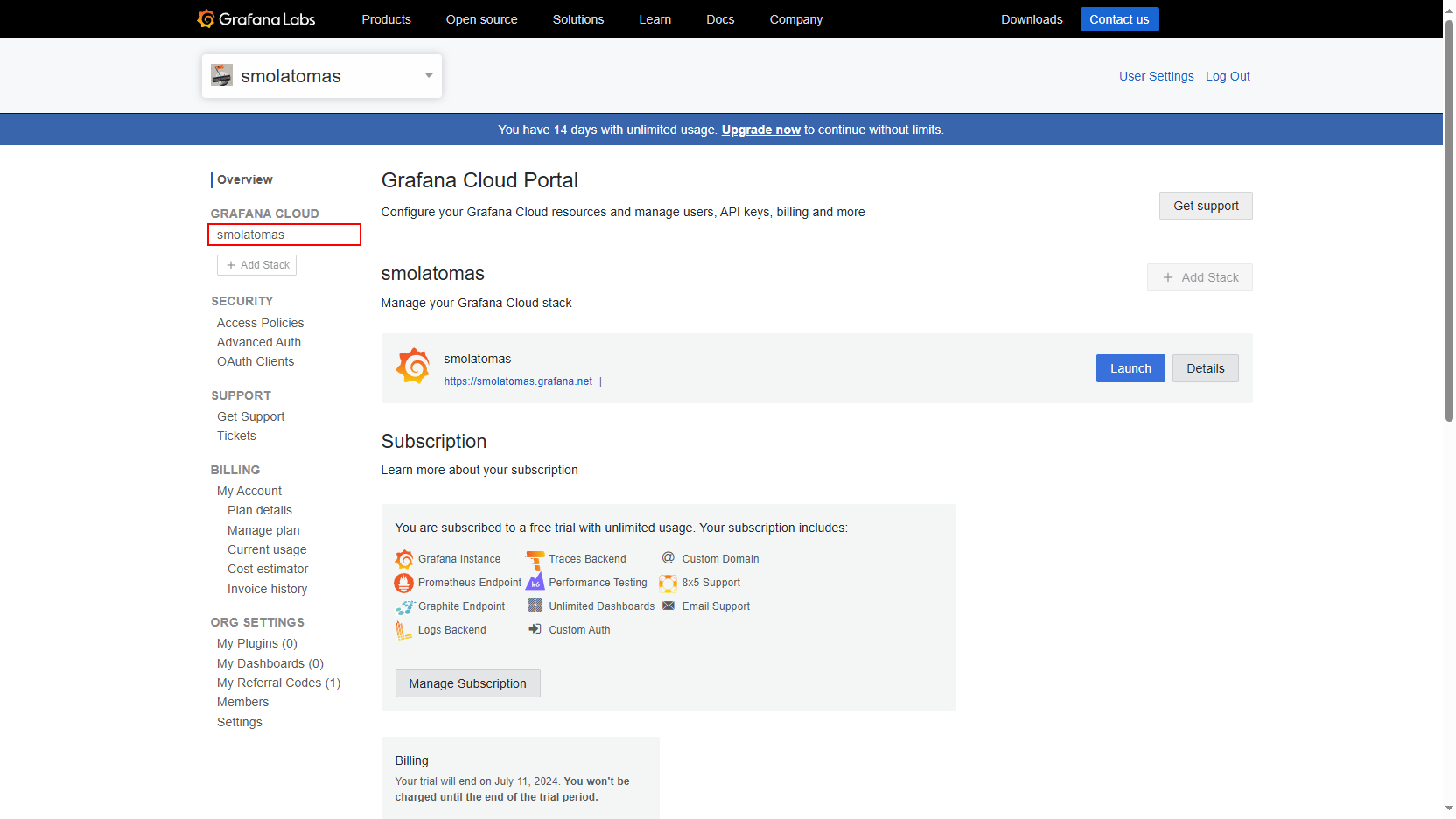Open OAuth Clients in sidebar
Image resolution: width=1456 pixels, height=819 pixels.
255,361
